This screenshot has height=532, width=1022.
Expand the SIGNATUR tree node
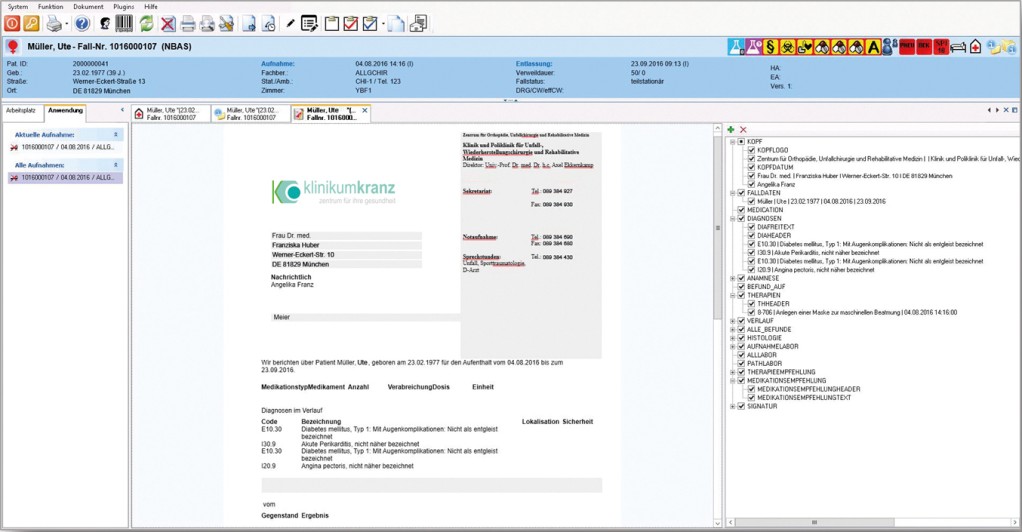pos(733,406)
